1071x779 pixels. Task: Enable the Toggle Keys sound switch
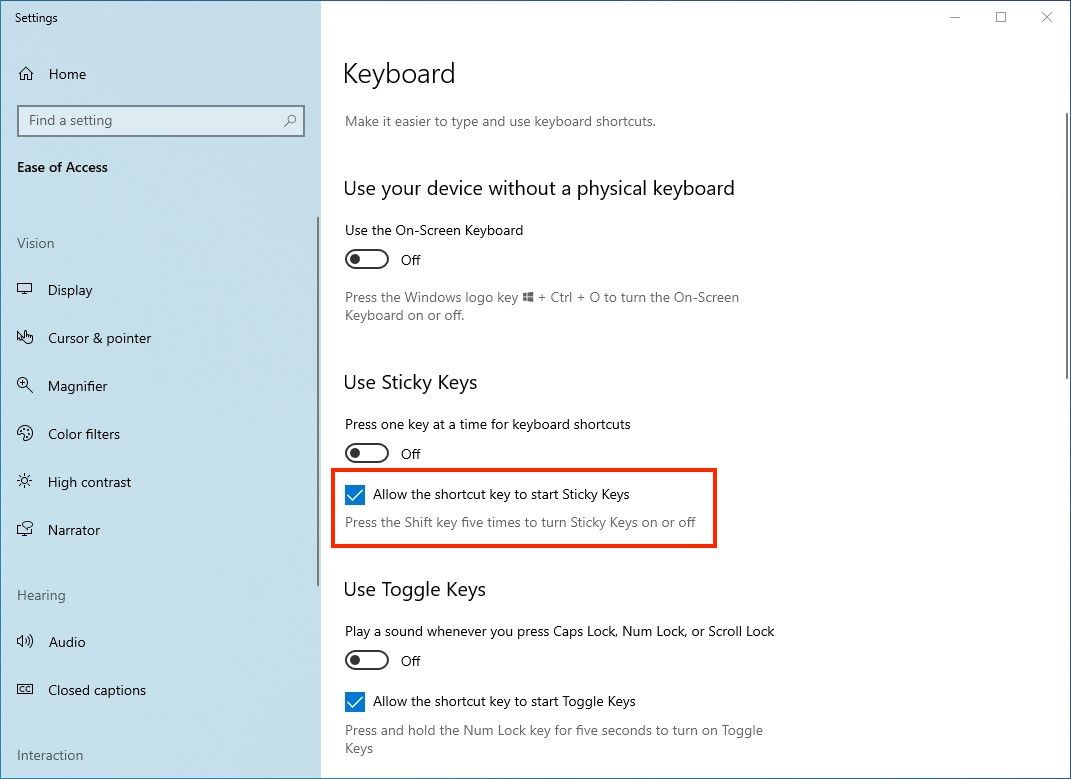pos(367,660)
